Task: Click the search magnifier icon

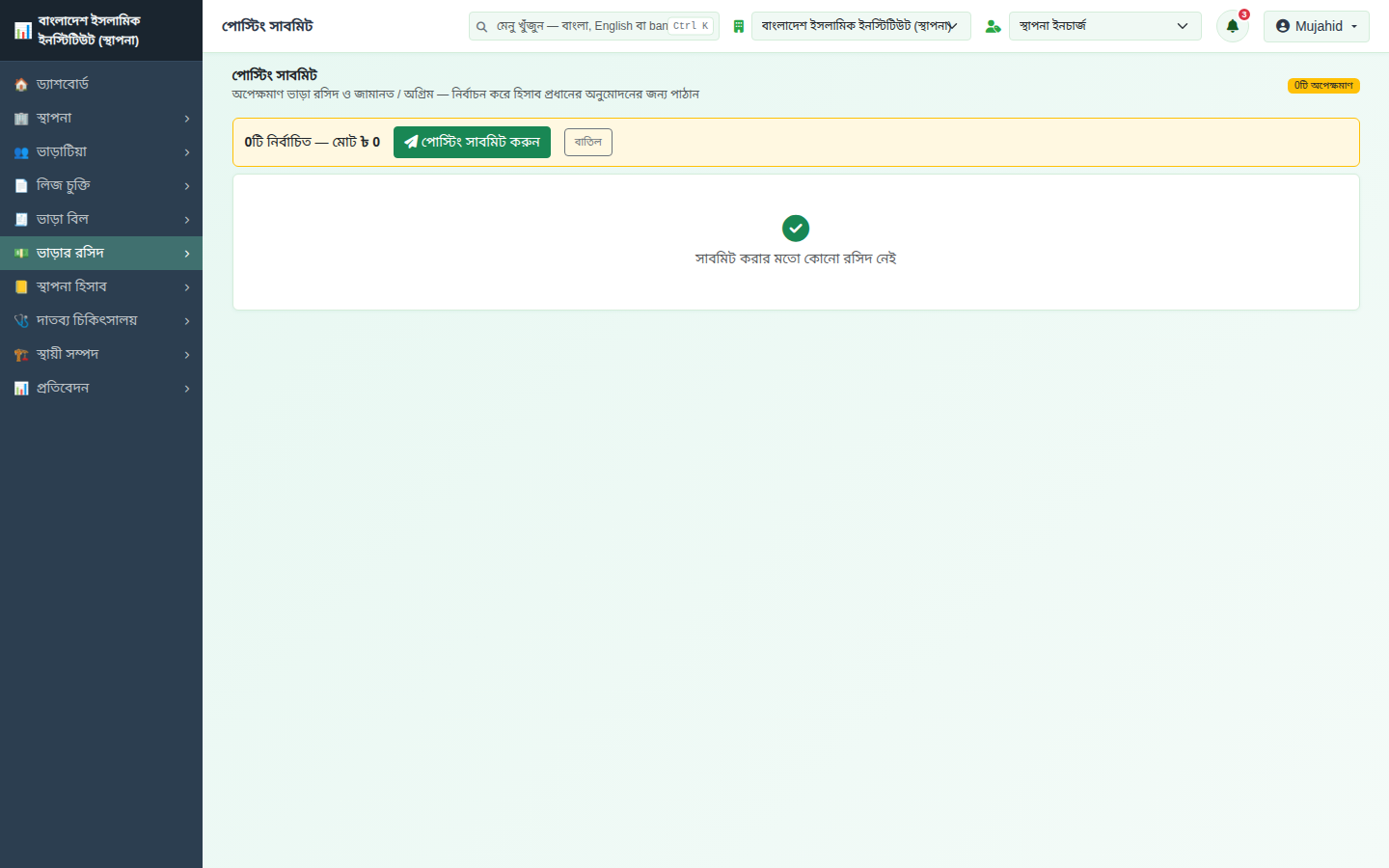Action: coord(481,27)
